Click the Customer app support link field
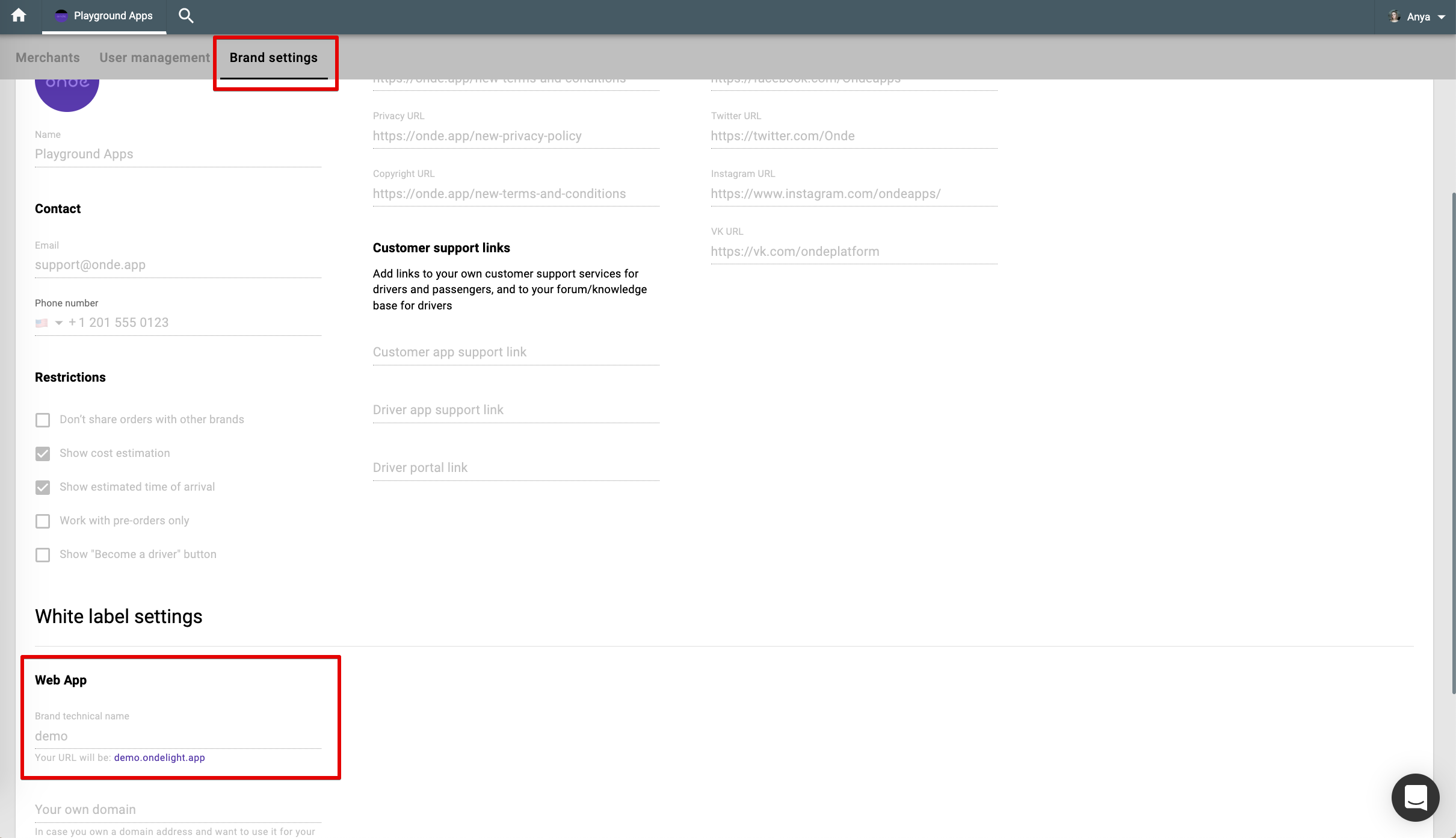 (x=516, y=352)
